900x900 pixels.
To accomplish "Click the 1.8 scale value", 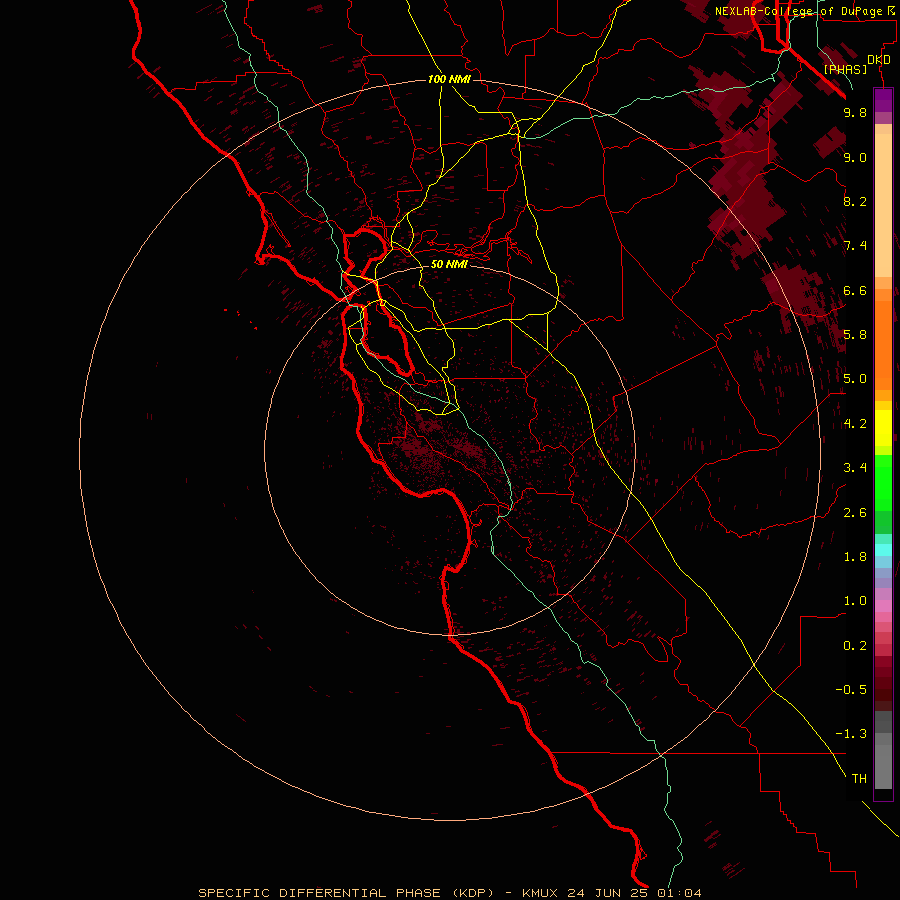I will coord(855,557).
